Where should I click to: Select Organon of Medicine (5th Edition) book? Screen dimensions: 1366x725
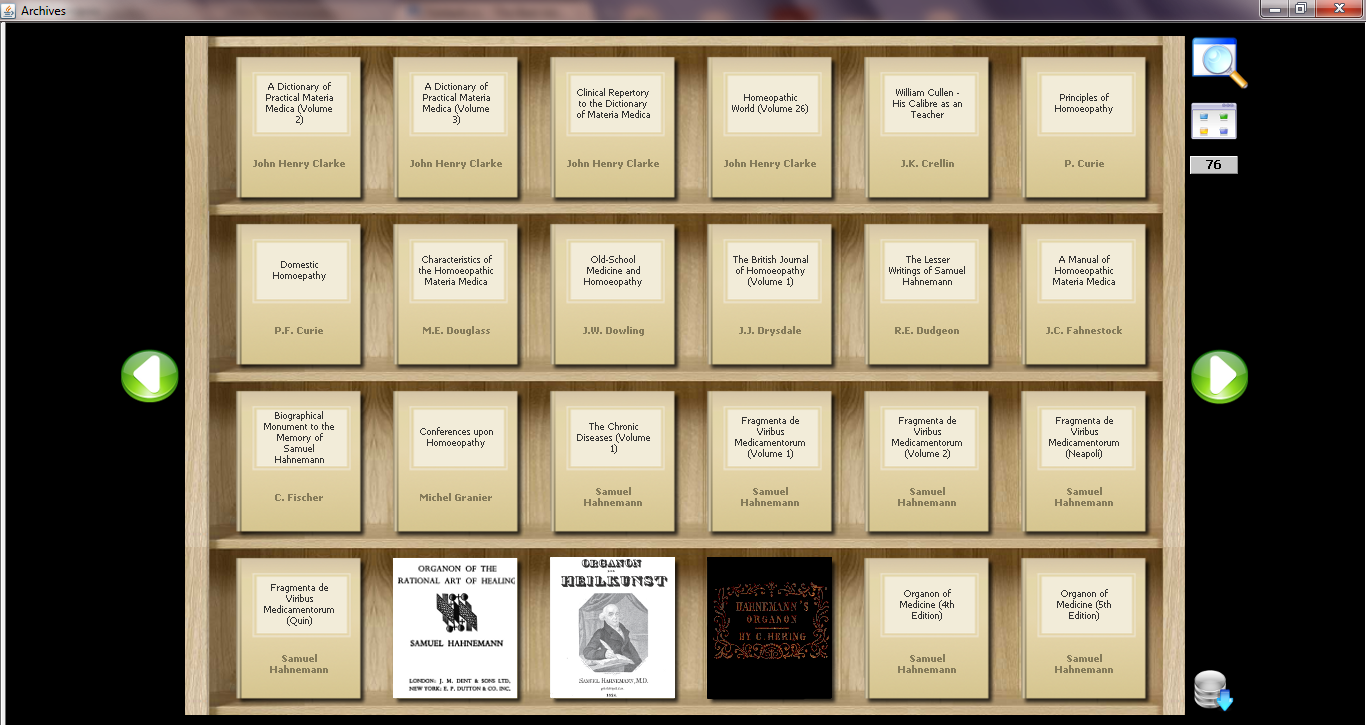click(x=1084, y=628)
